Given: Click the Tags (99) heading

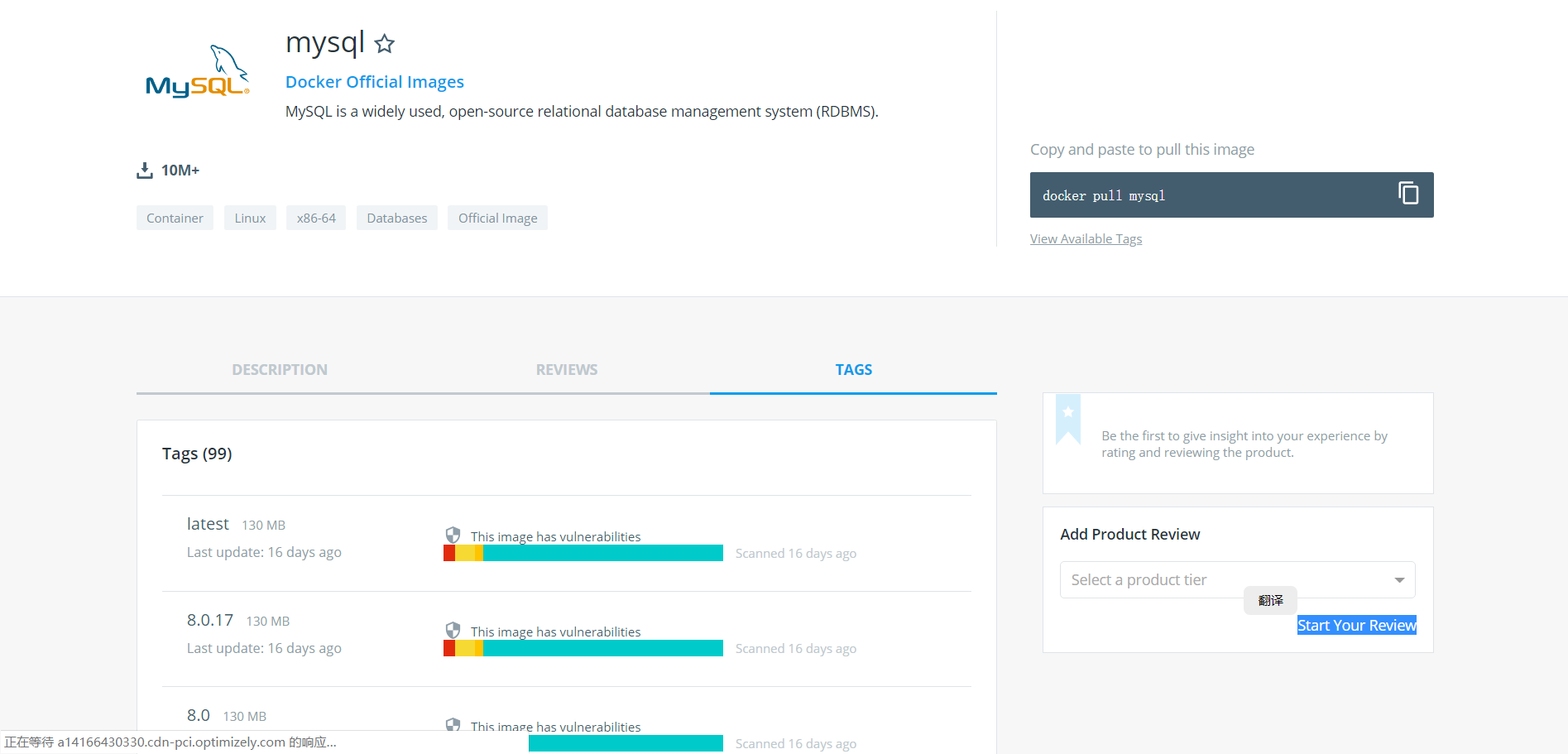Looking at the screenshot, I should 197,454.
